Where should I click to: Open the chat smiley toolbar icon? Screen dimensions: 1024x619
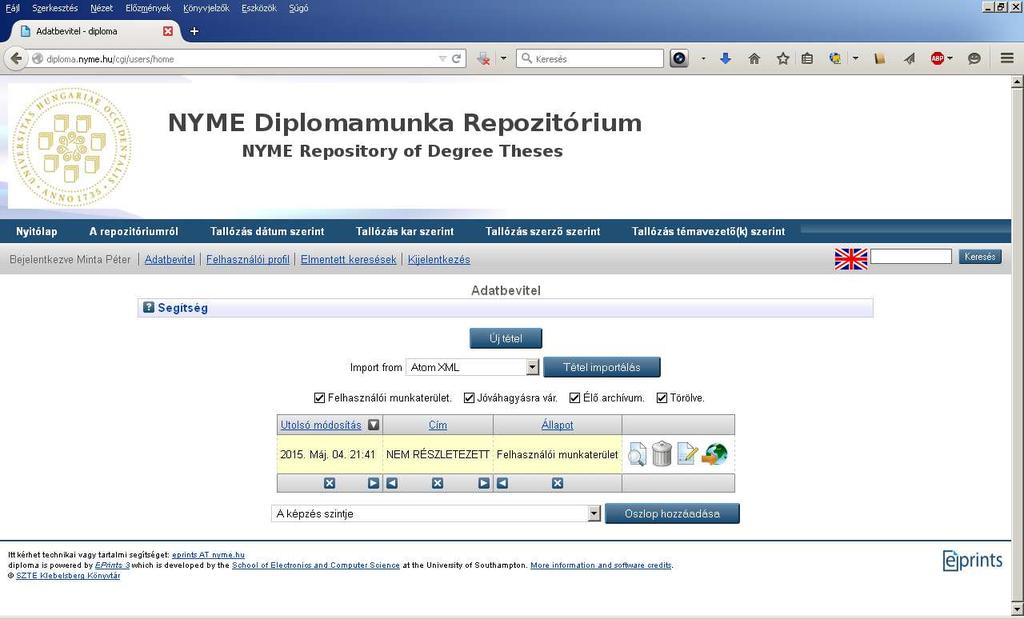974,59
